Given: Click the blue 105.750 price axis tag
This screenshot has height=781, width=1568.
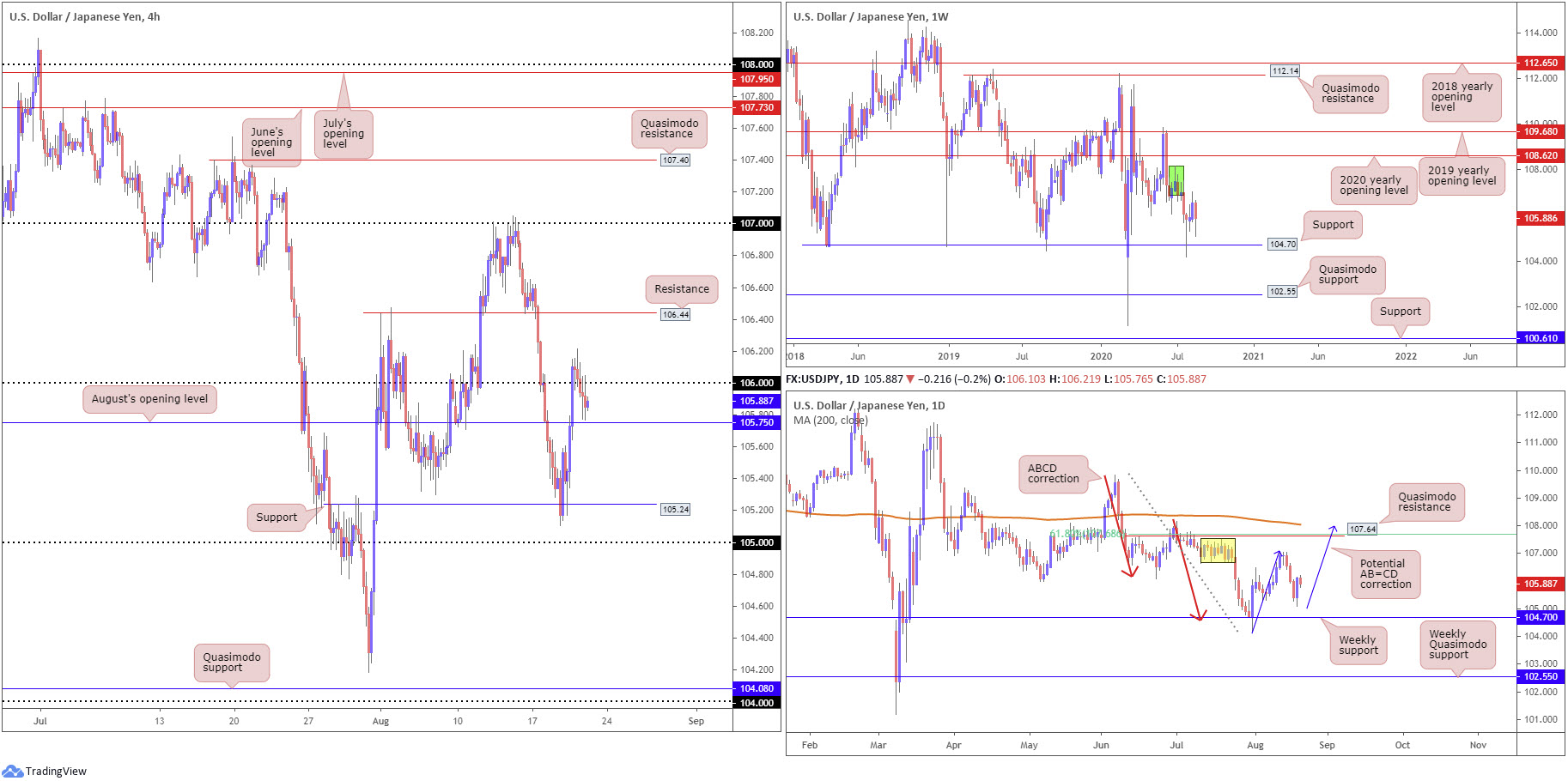Looking at the screenshot, I should tap(756, 422).
